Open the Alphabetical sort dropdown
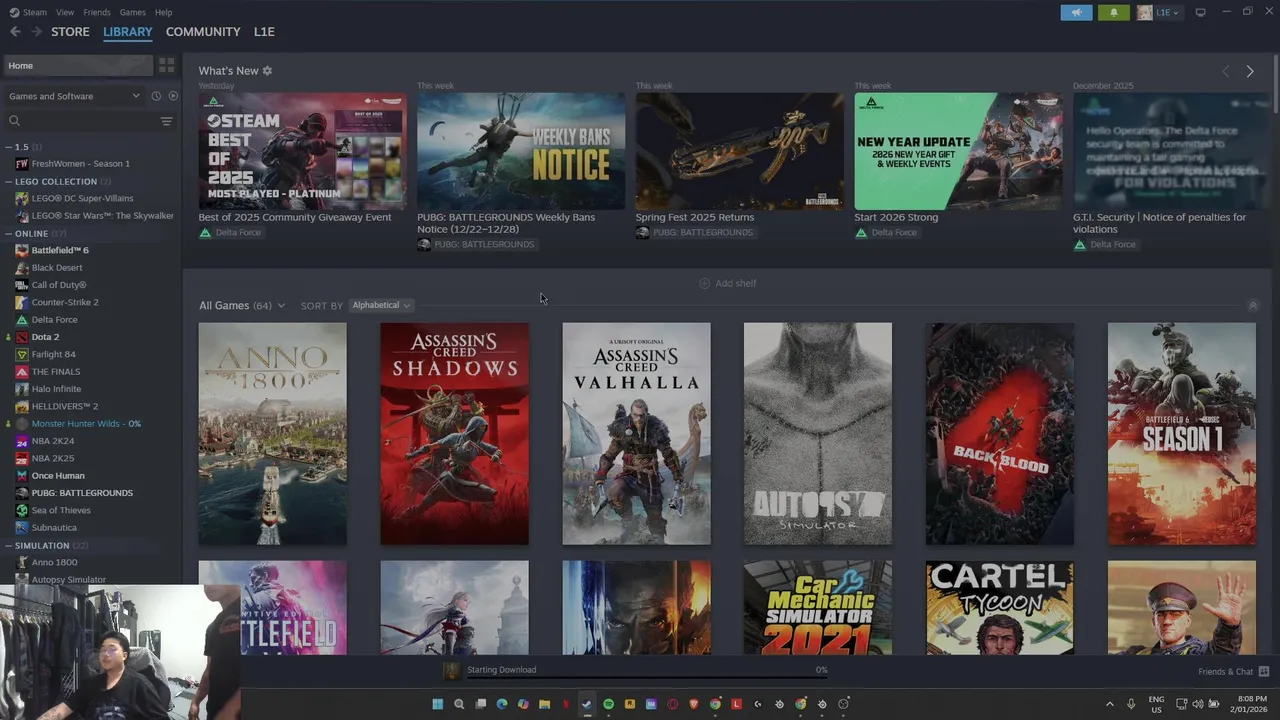The image size is (1280, 720). 381,305
